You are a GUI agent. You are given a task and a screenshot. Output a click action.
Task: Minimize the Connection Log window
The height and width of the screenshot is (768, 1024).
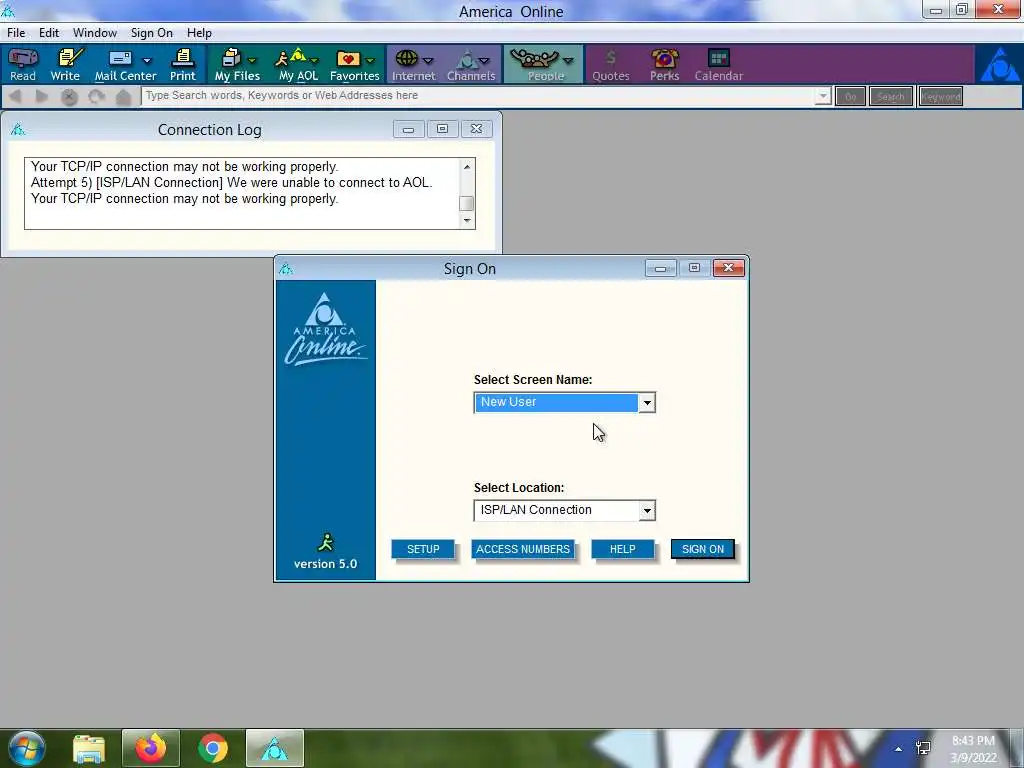pos(409,129)
